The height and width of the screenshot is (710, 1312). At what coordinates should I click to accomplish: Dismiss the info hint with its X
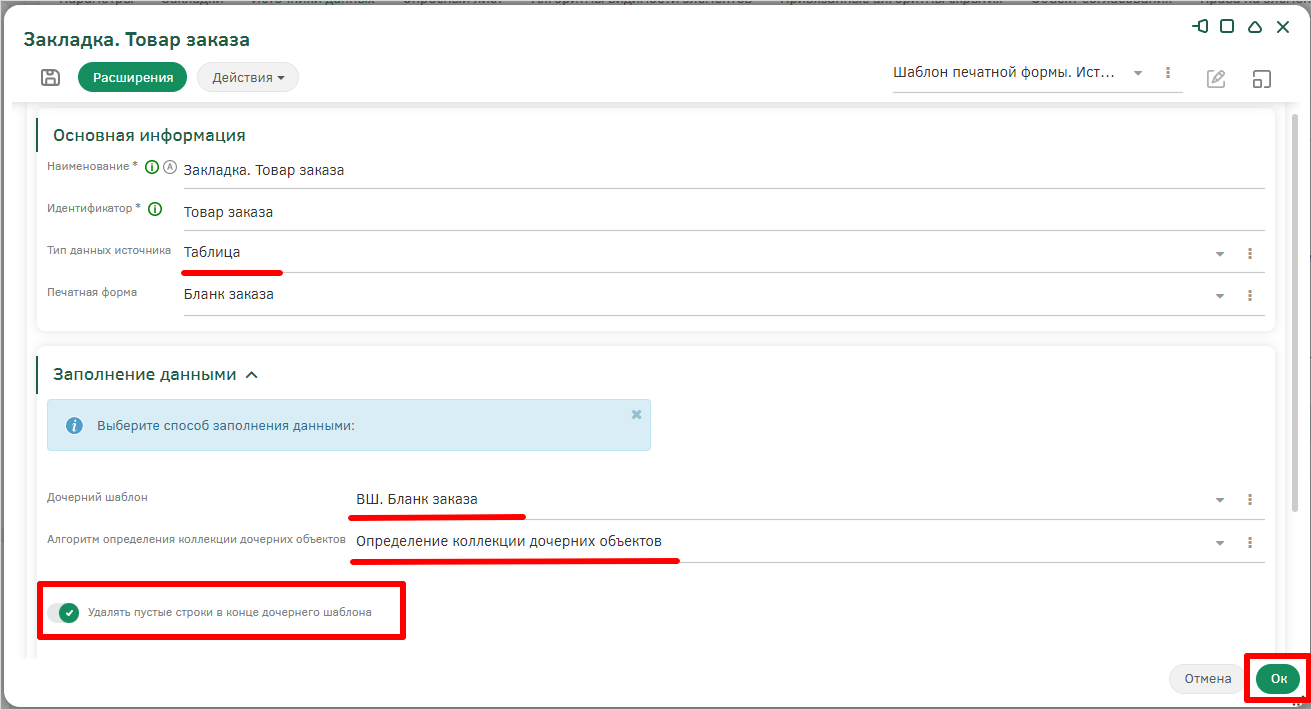pyautogui.click(x=636, y=414)
